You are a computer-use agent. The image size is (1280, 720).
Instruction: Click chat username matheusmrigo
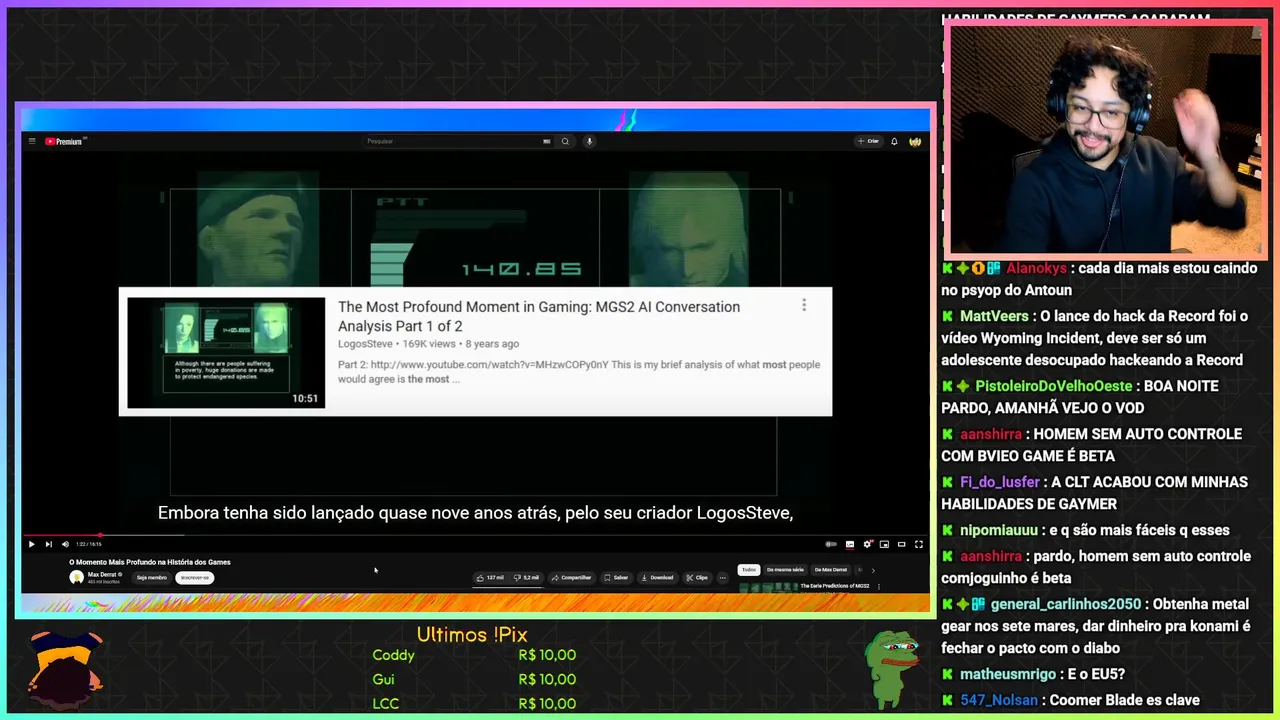(x=1007, y=674)
